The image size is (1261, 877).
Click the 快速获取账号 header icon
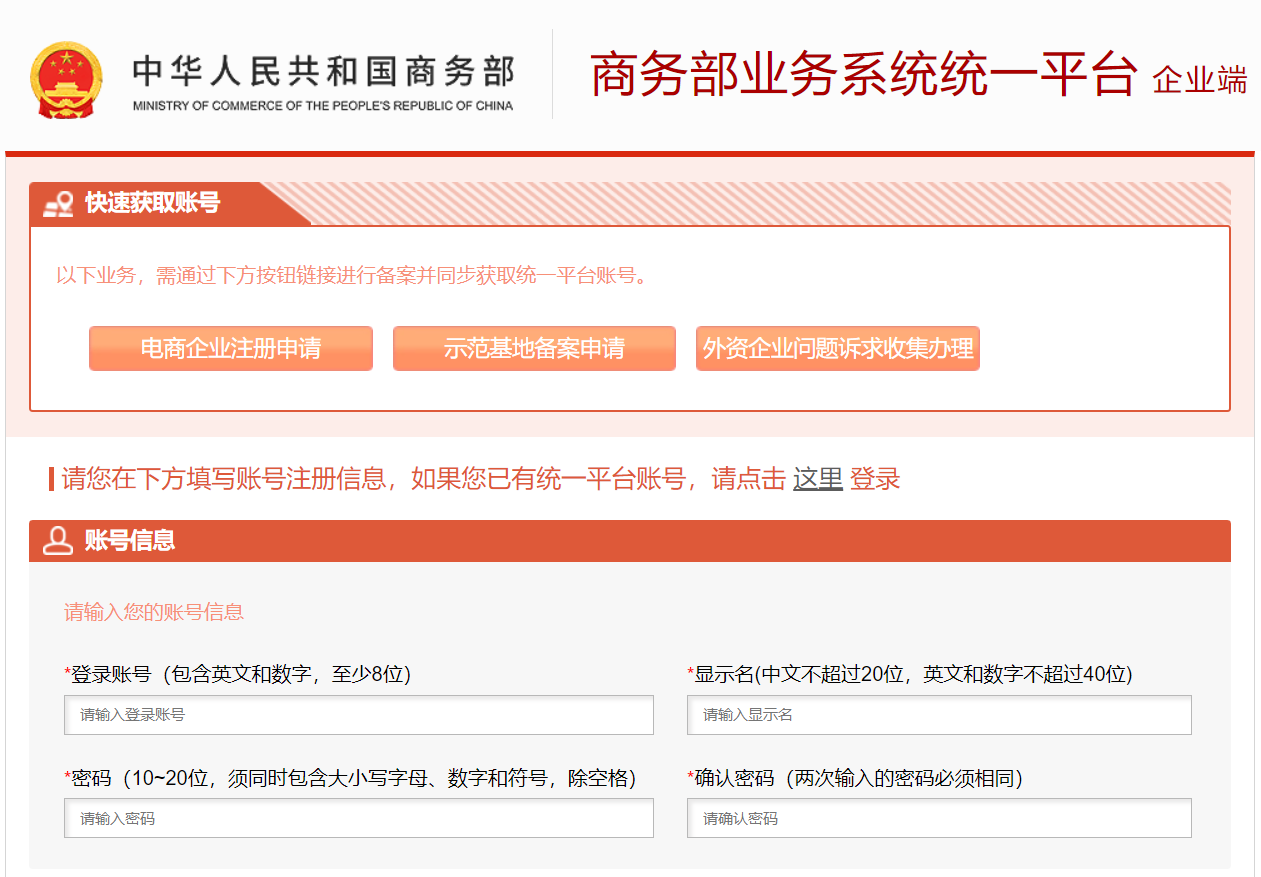pos(59,204)
